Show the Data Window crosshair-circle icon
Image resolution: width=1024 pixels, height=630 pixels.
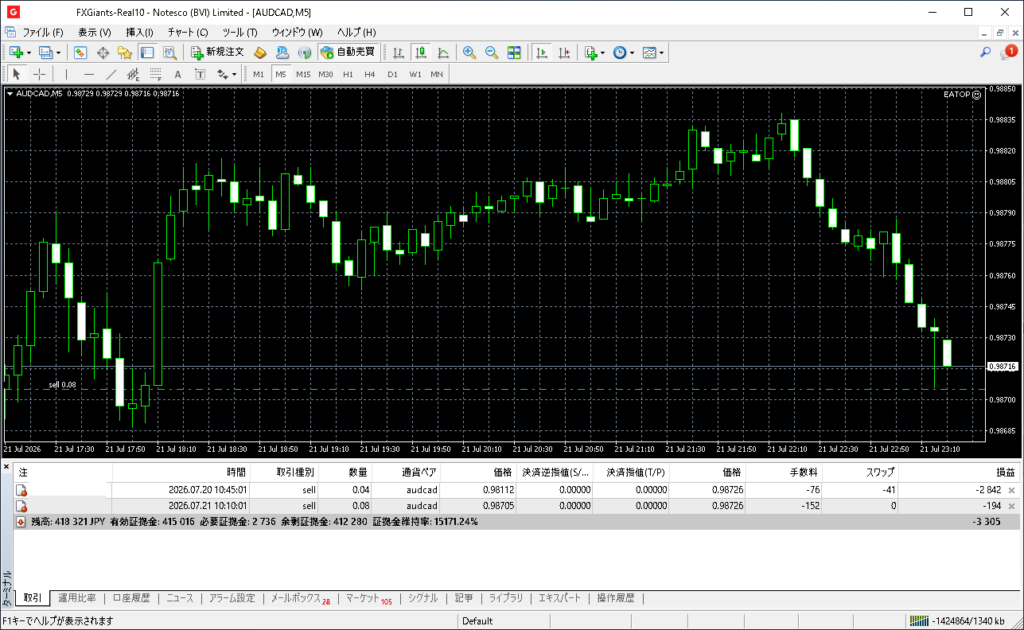103,53
